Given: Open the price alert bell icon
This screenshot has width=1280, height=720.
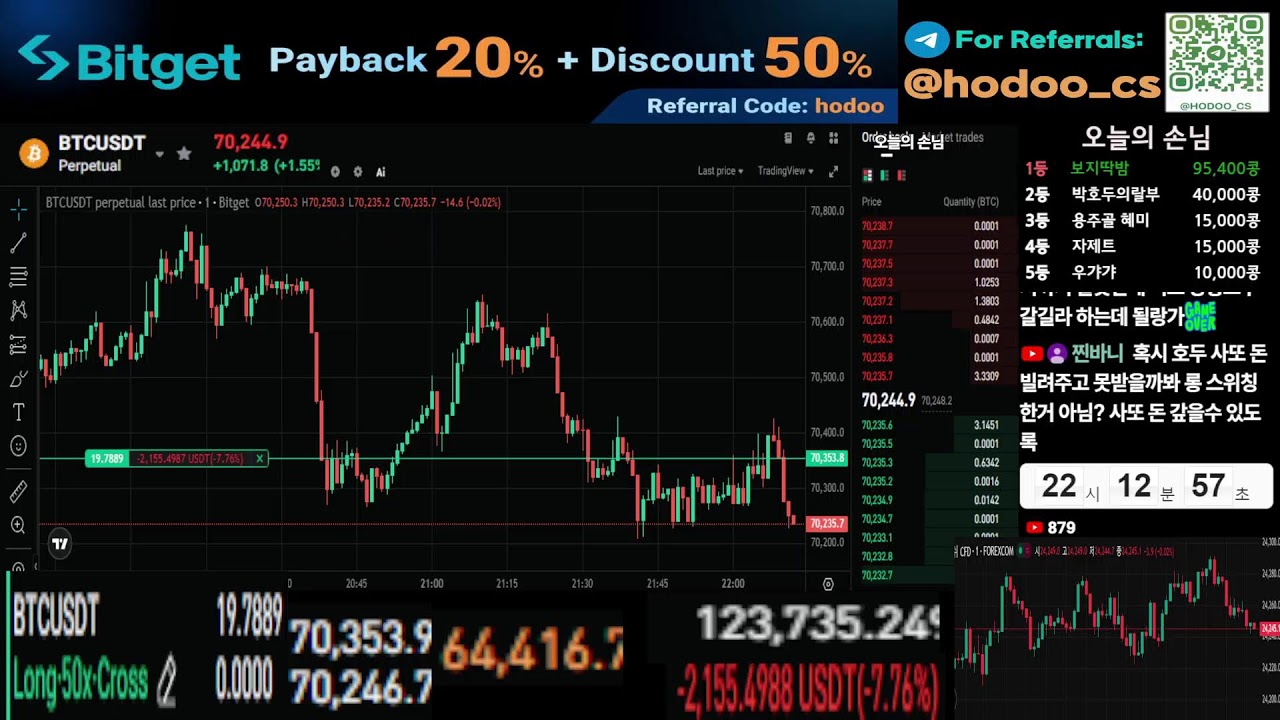Looking at the screenshot, I should [810, 138].
